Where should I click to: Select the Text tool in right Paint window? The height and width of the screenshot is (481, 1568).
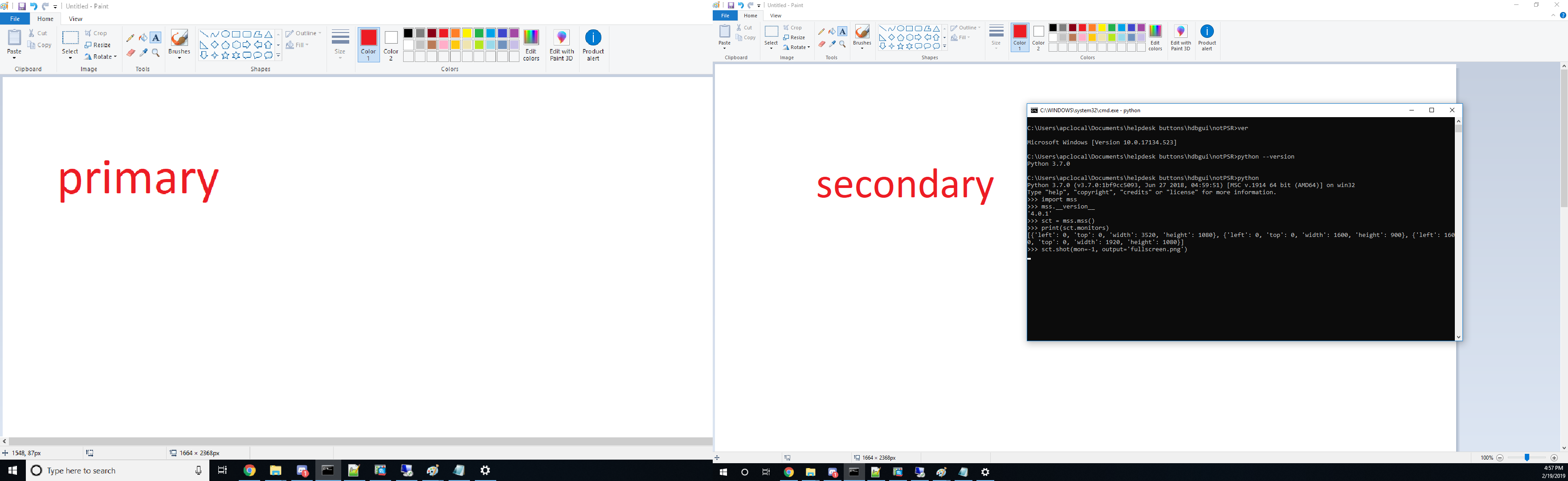pyautogui.click(x=842, y=32)
